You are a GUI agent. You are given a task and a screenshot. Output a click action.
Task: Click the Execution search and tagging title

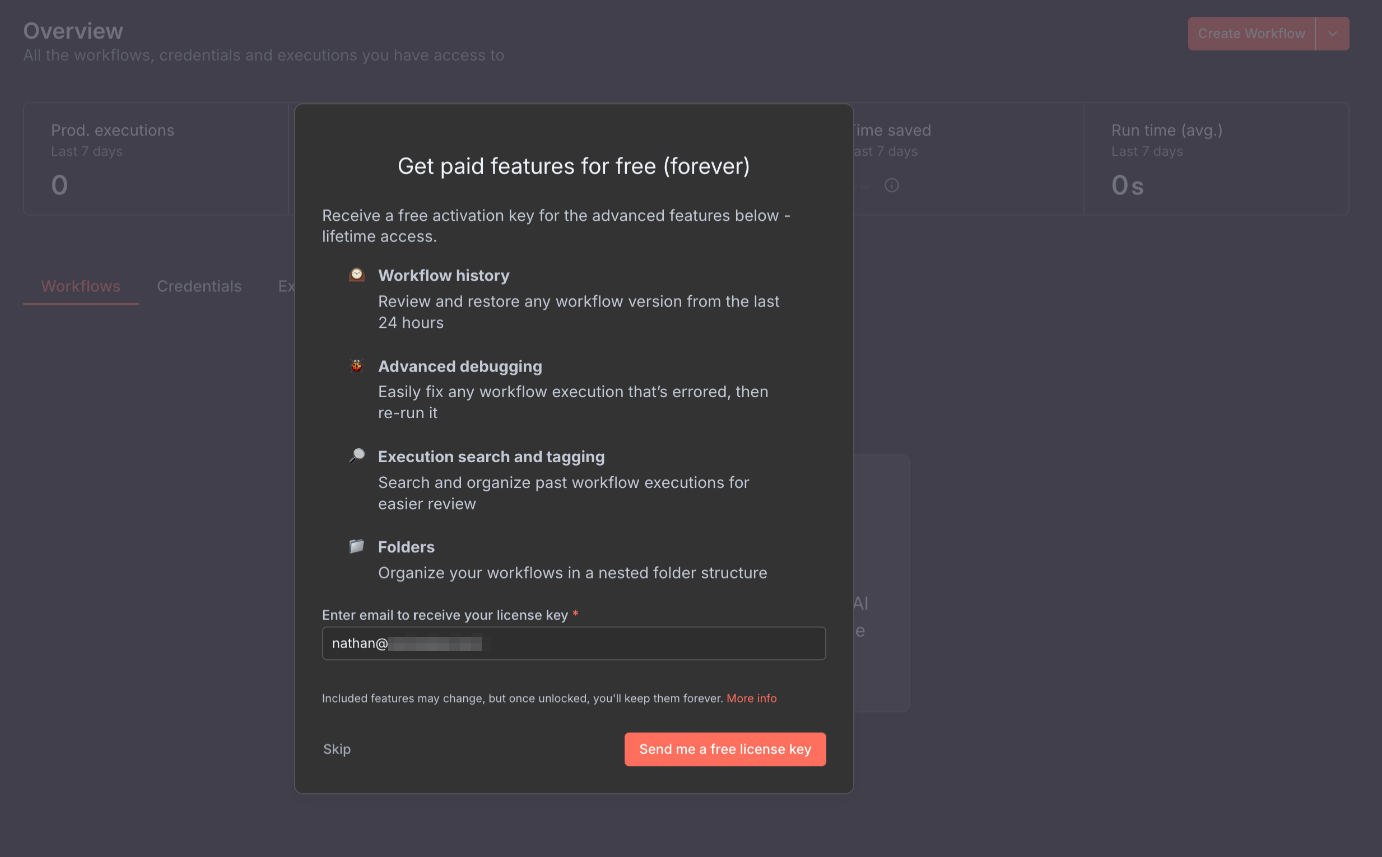click(x=491, y=456)
